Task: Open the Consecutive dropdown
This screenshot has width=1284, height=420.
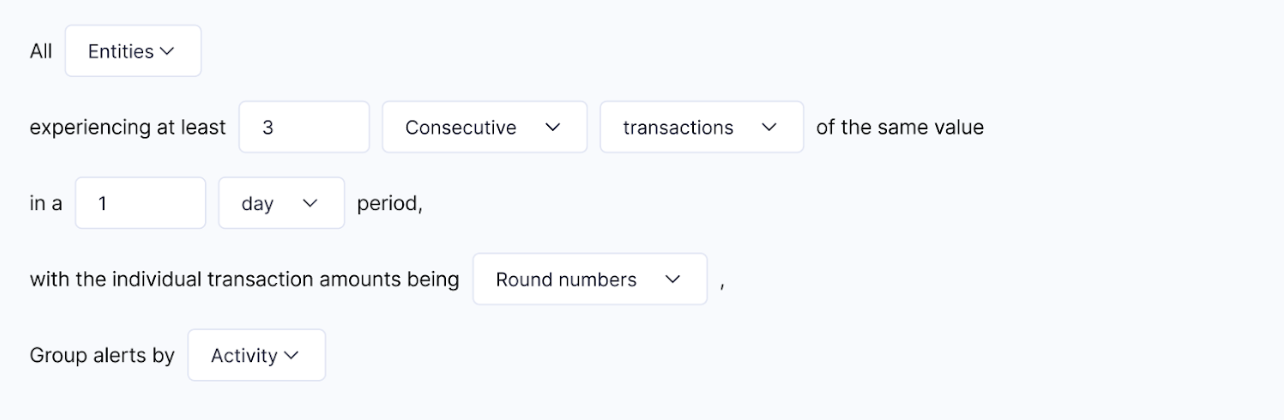Action: (484, 127)
